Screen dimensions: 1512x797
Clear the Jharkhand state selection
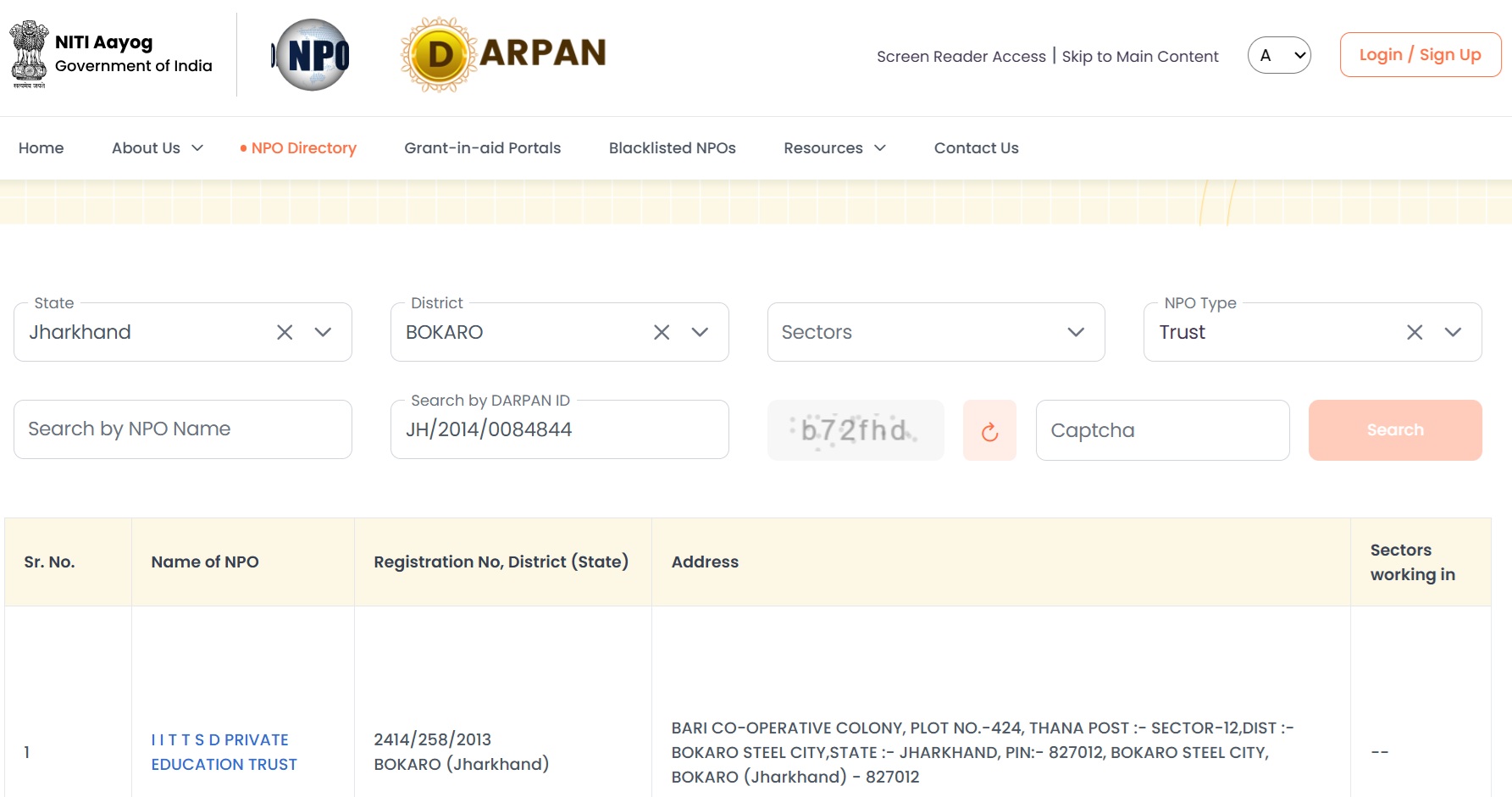(285, 333)
